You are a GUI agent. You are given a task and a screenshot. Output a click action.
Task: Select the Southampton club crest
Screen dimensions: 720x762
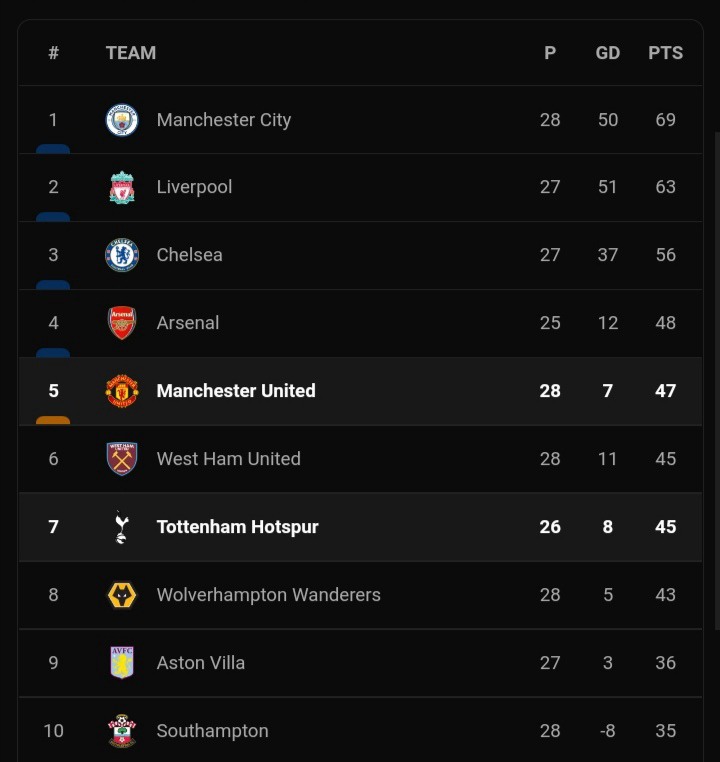coord(122,730)
